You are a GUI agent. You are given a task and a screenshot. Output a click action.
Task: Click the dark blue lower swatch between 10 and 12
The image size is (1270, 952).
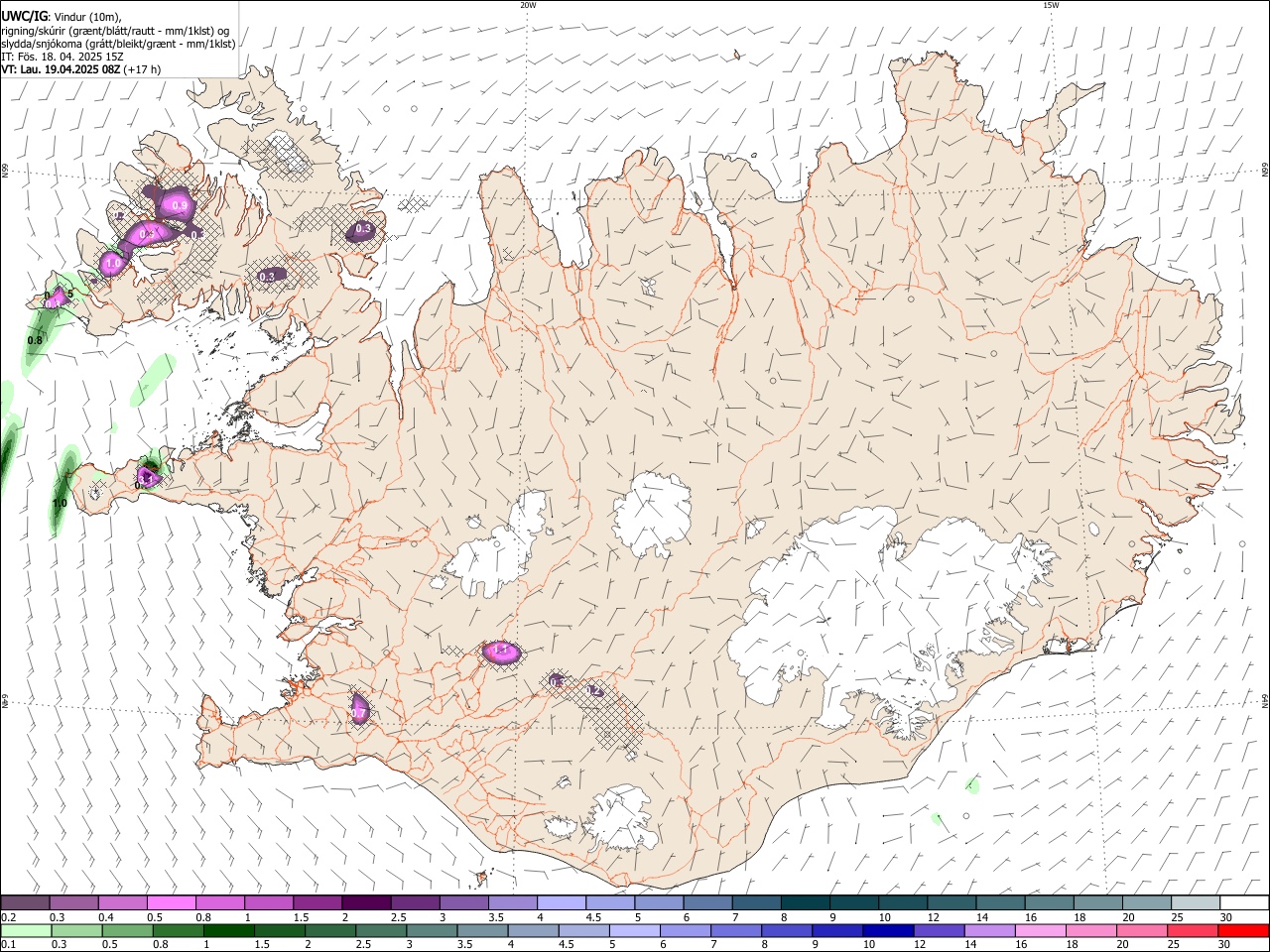(888, 931)
